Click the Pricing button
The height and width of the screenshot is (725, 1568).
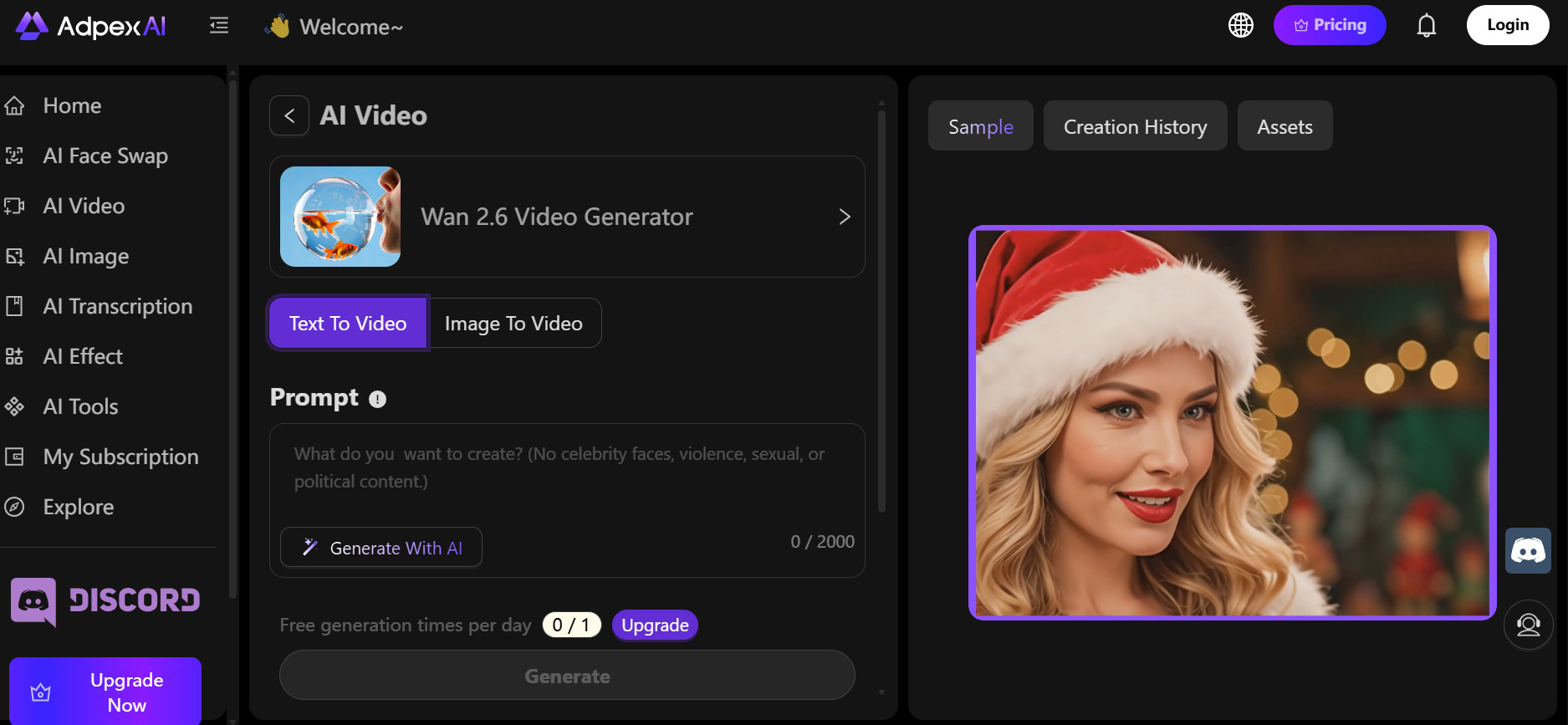click(1330, 25)
